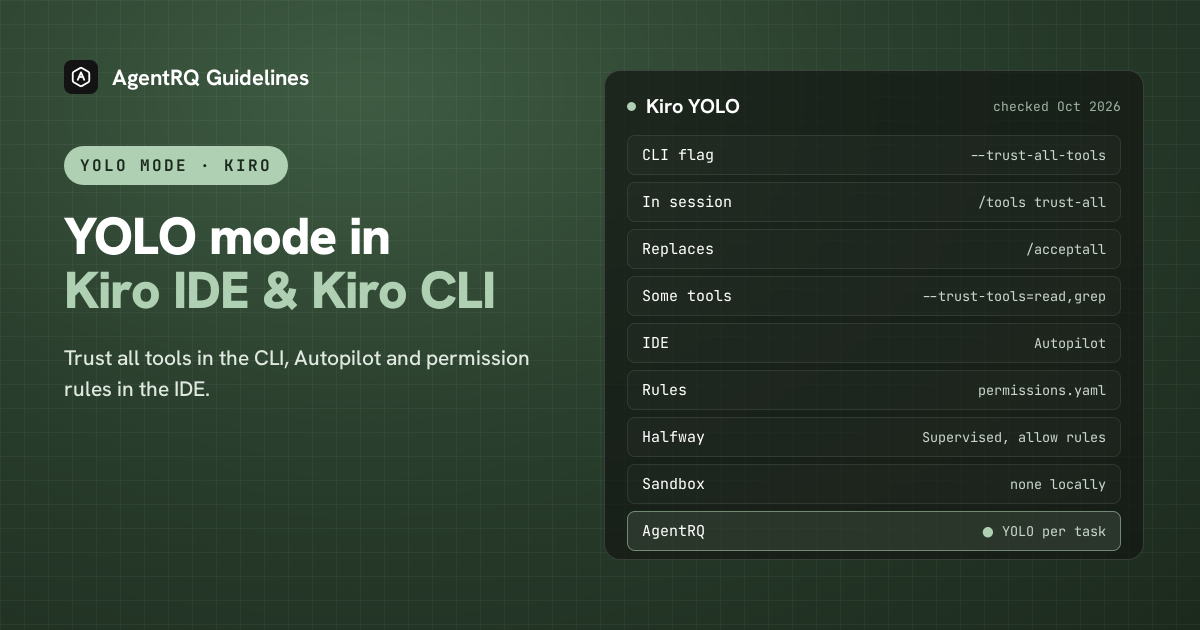Click the "checked Oct 2026" label
Viewport: 1200px width, 630px height.
click(1056, 106)
